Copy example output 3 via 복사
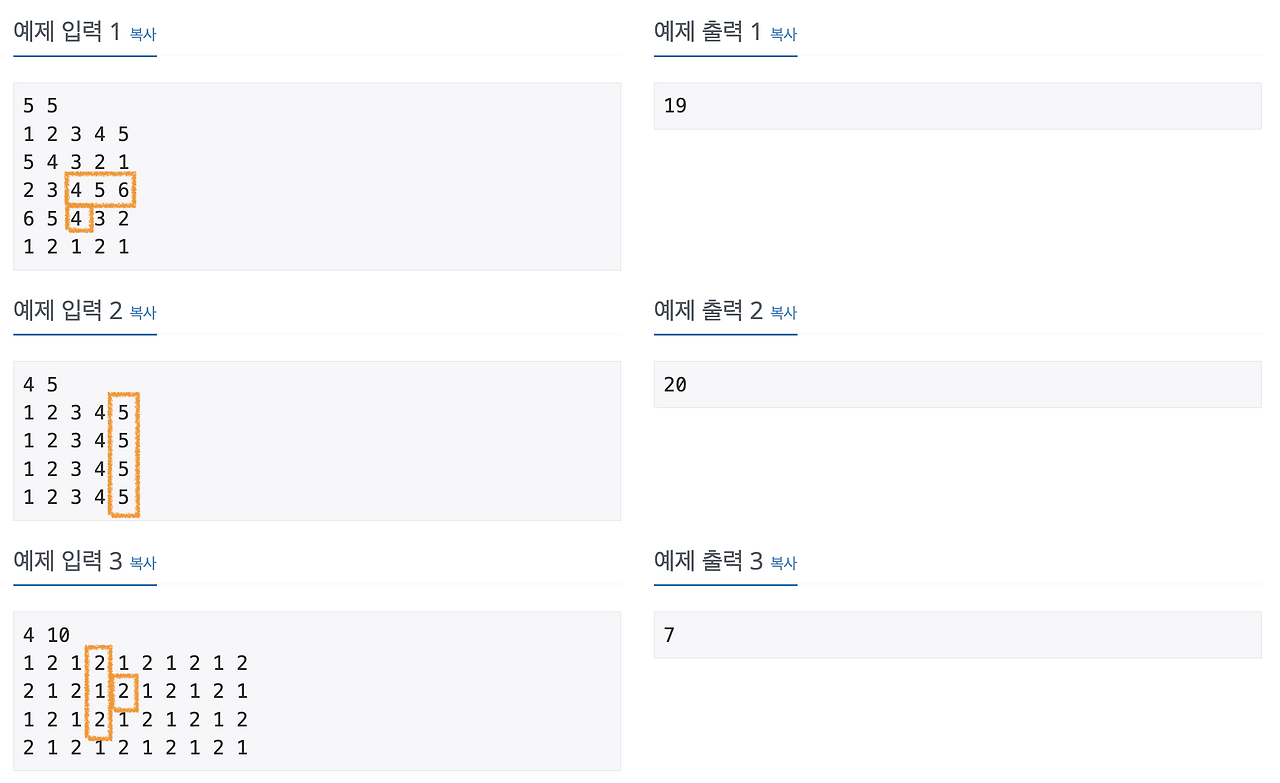1280x783 pixels. pyautogui.click(x=782, y=563)
